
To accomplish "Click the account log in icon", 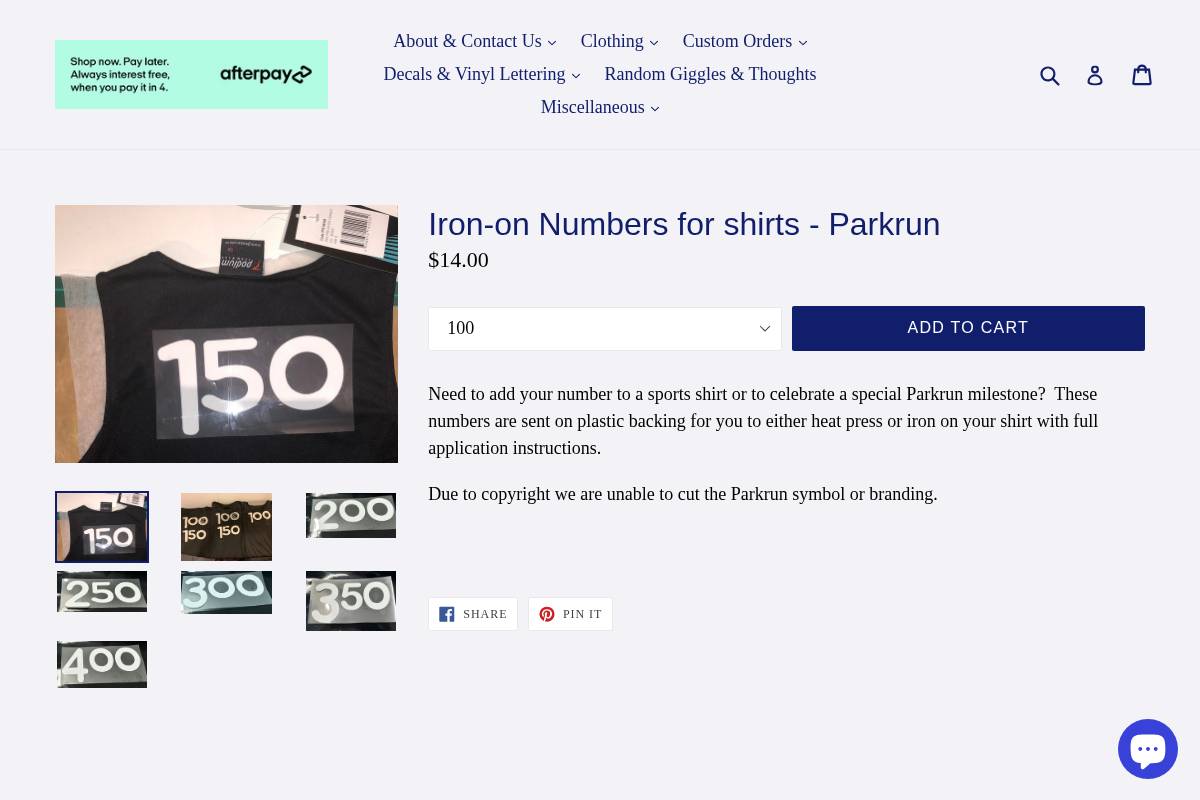I will (x=1095, y=75).
